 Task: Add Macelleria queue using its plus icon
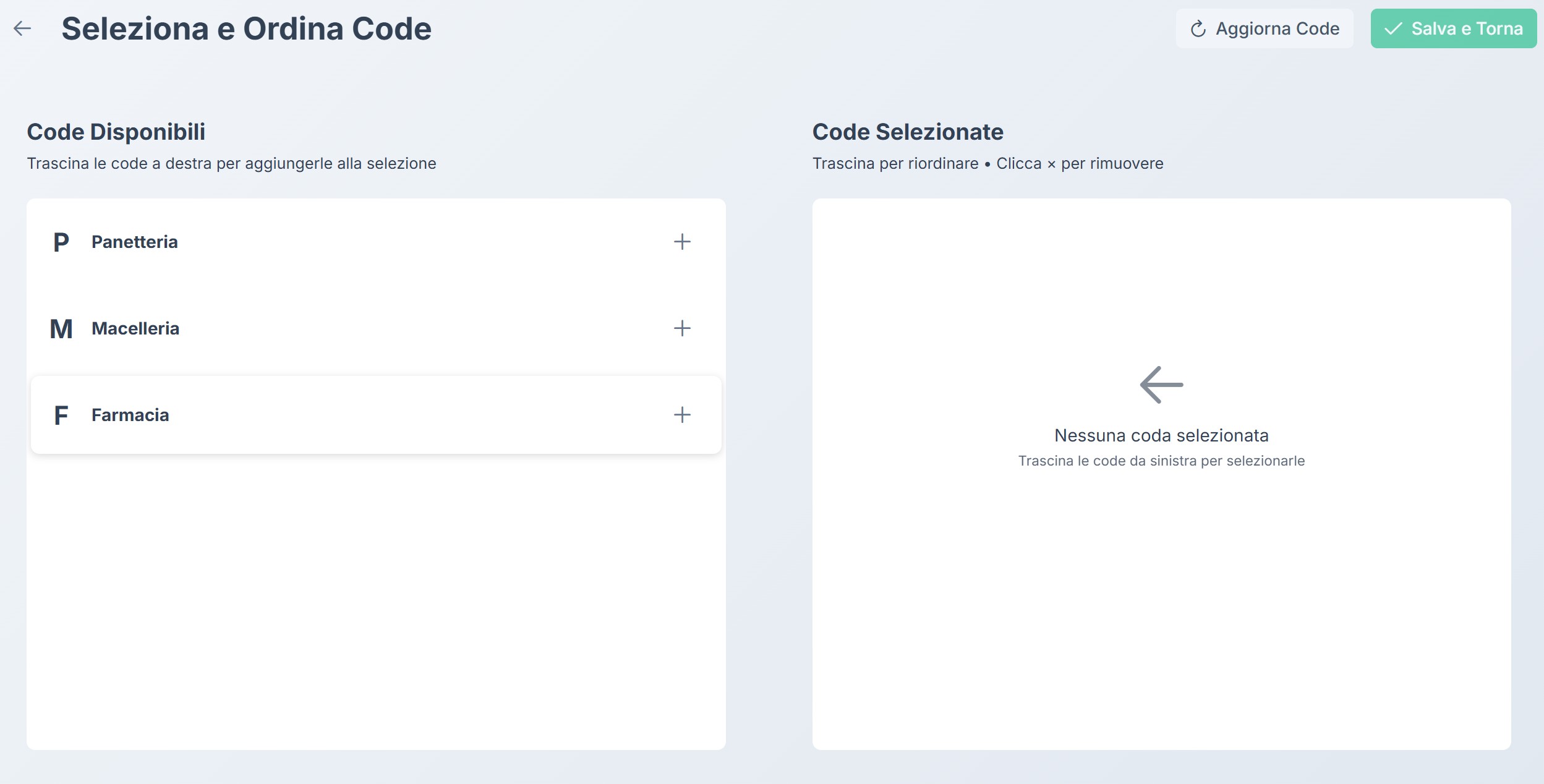click(x=682, y=328)
